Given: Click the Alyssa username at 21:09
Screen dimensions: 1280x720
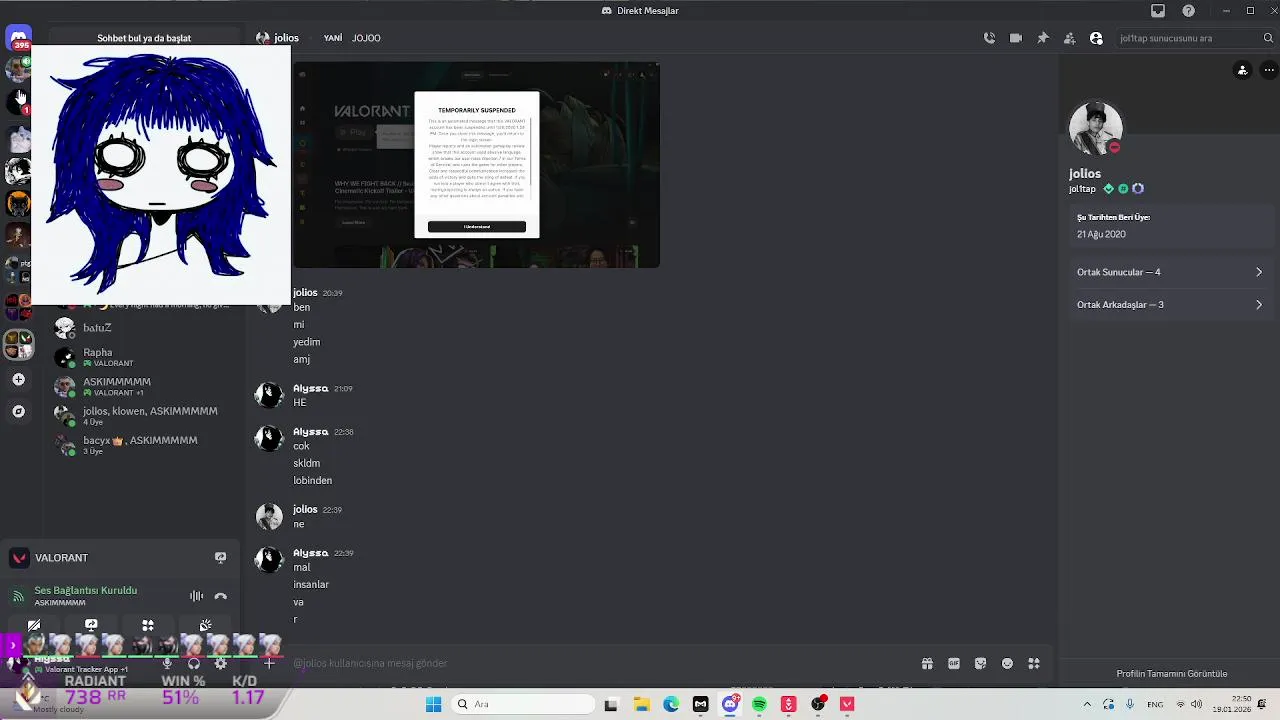Looking at the screenshot, I should pyautogui.click(x=310, y=388).
